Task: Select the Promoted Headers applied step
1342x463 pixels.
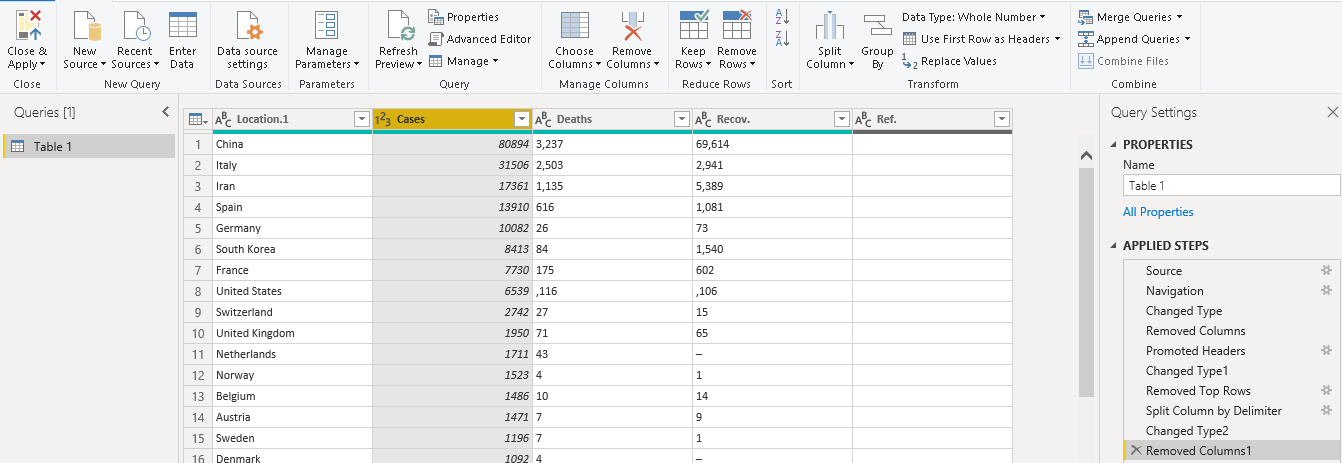Action: click(1195, 351)
